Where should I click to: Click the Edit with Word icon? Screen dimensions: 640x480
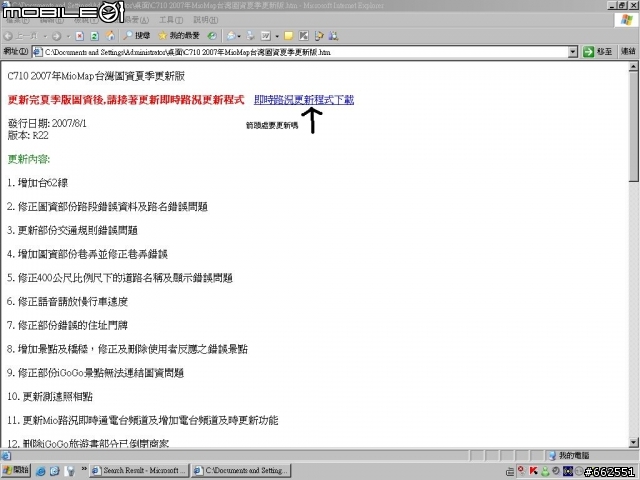[266, 36]
